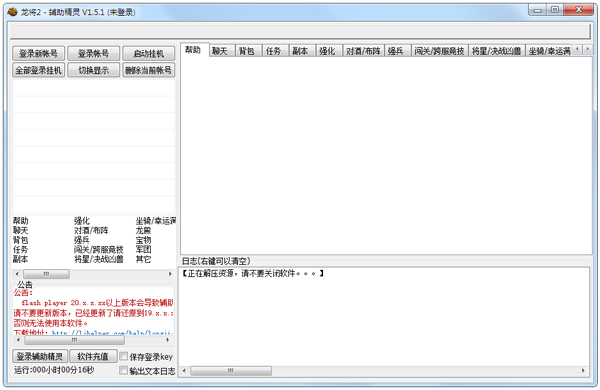
Task: Click the 登录帐号 button
Action: (93, 53)
